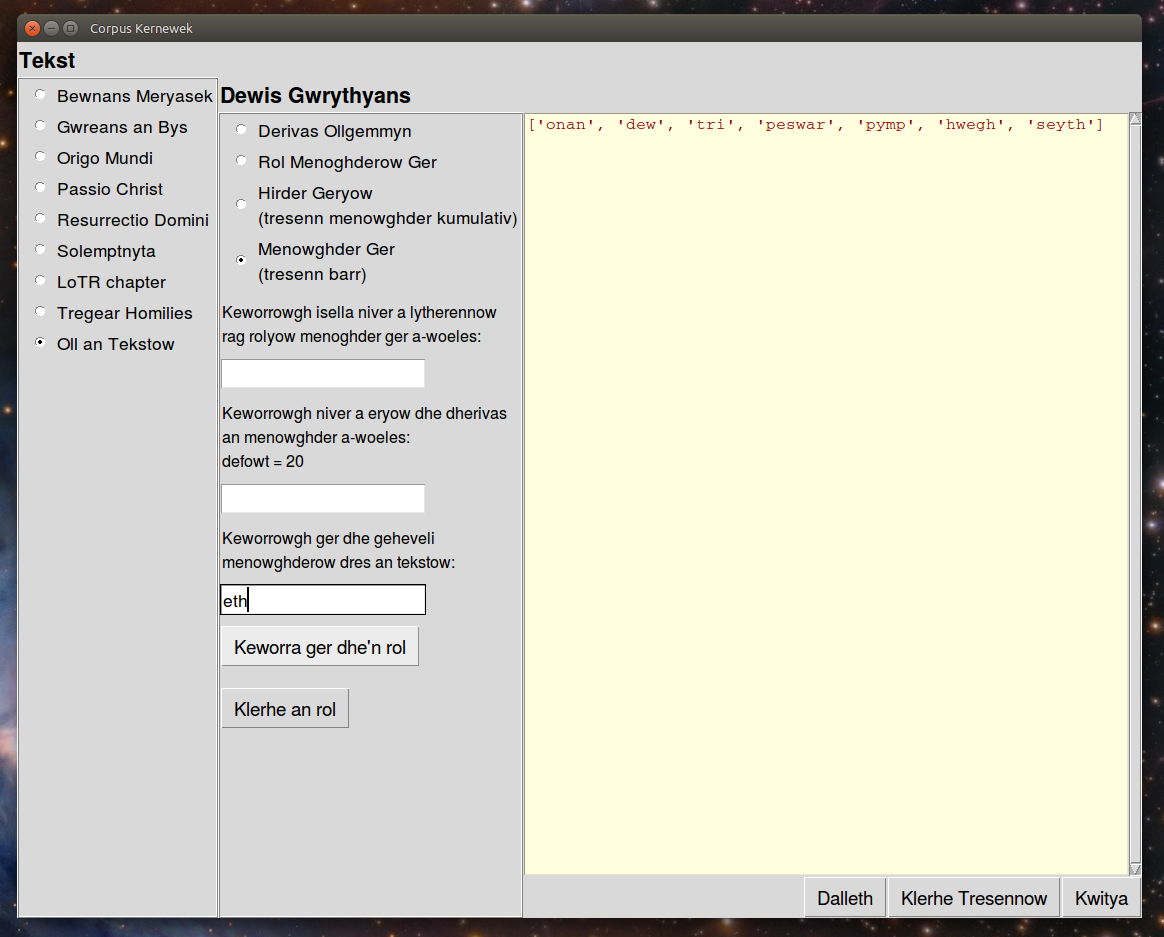Start analysis with Dalleth button

point(845,898)
